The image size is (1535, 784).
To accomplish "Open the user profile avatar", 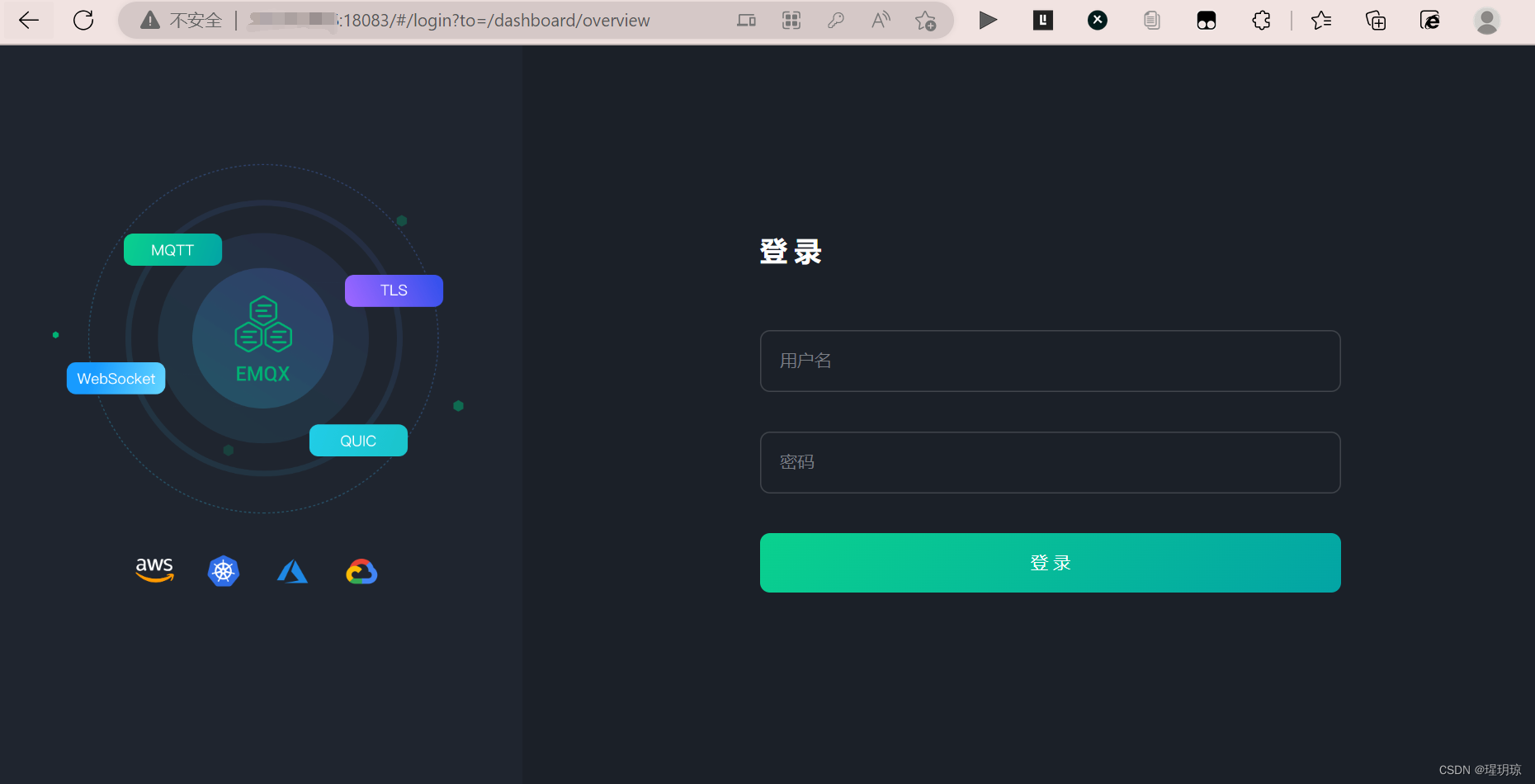I will 1487,21.
